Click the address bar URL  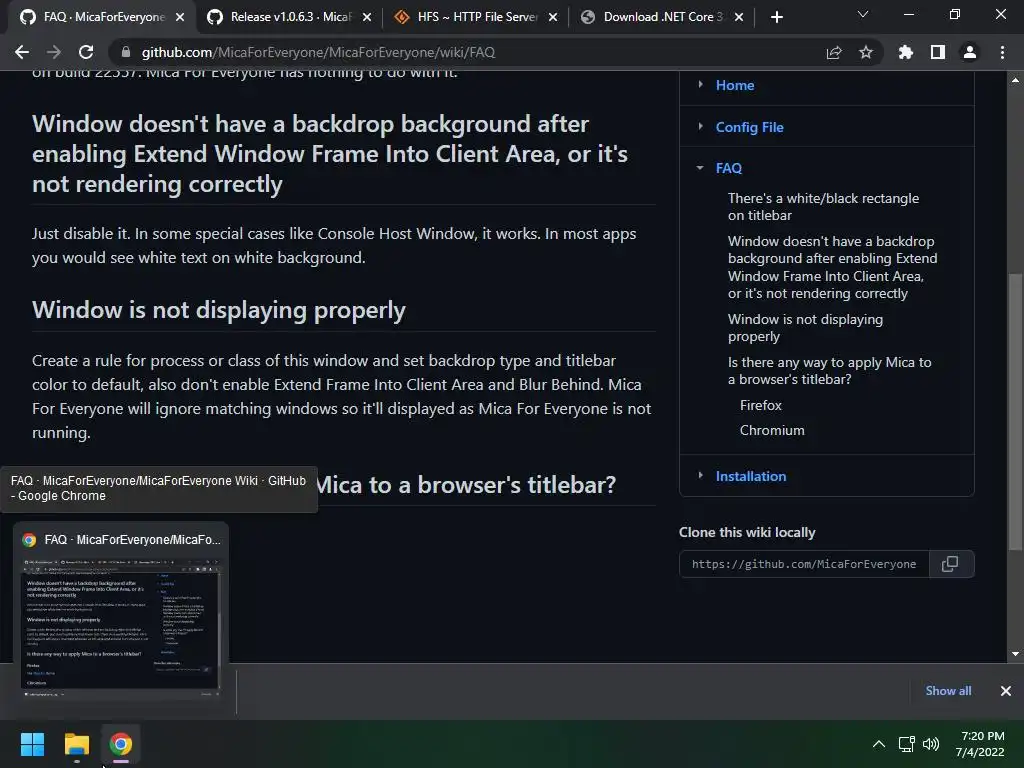(318, 52)
